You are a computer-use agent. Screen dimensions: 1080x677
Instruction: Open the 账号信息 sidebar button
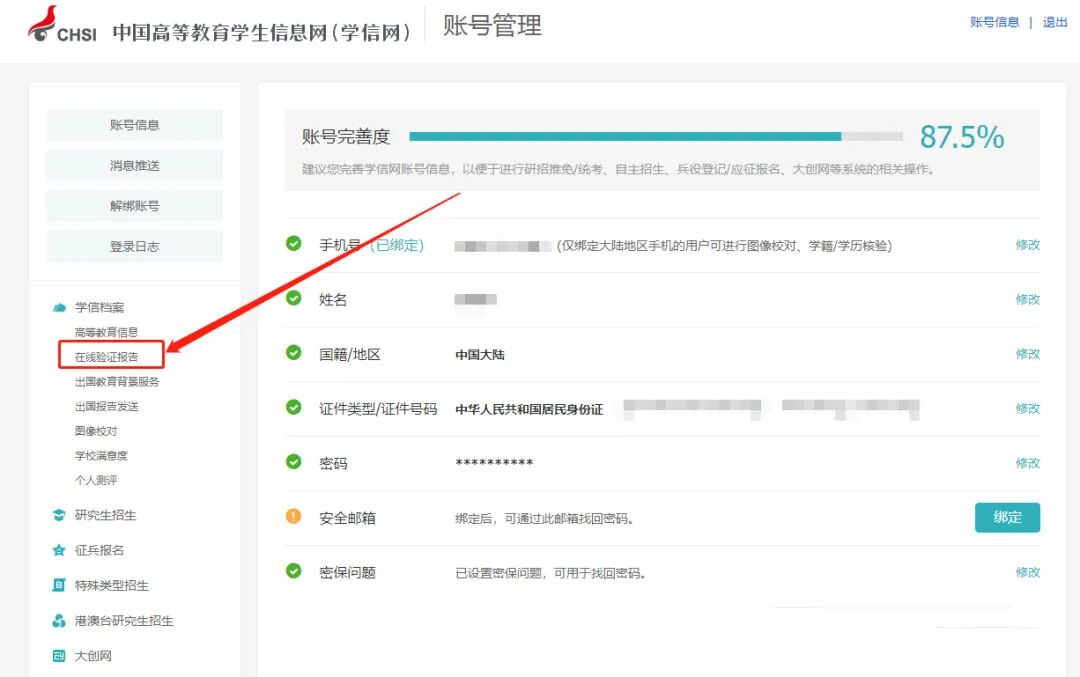click(134, 125)
